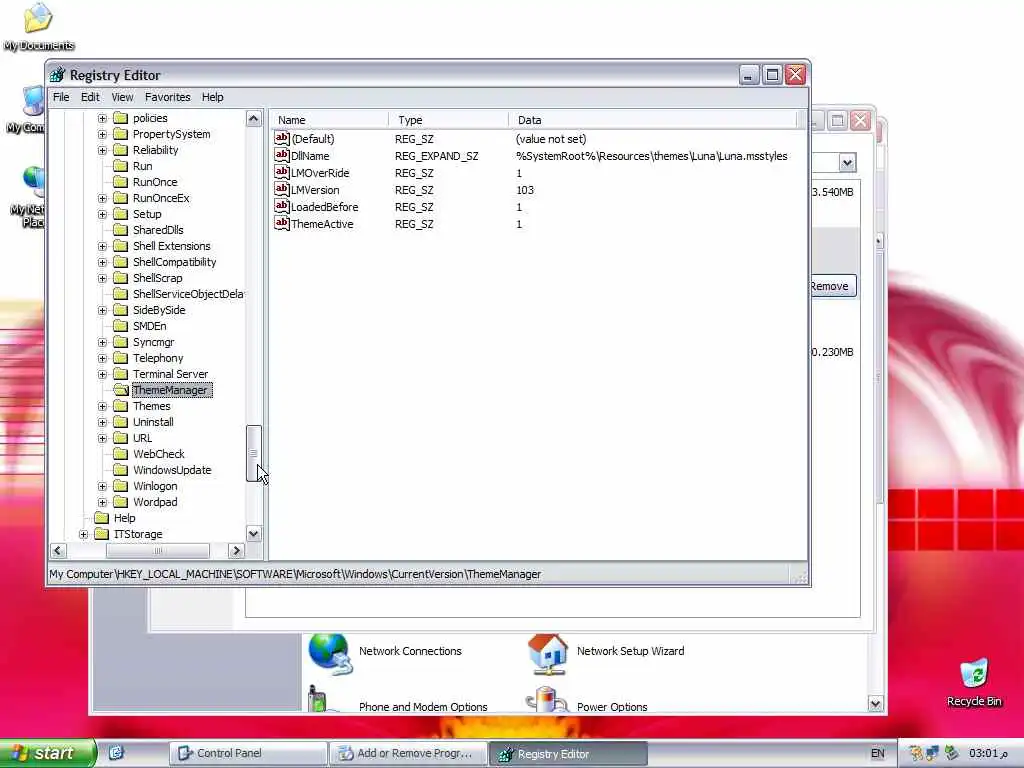Open the Help menu in Registry Editor
Image resolution: width=1024 pixels, height=768 pixels.
212,97
